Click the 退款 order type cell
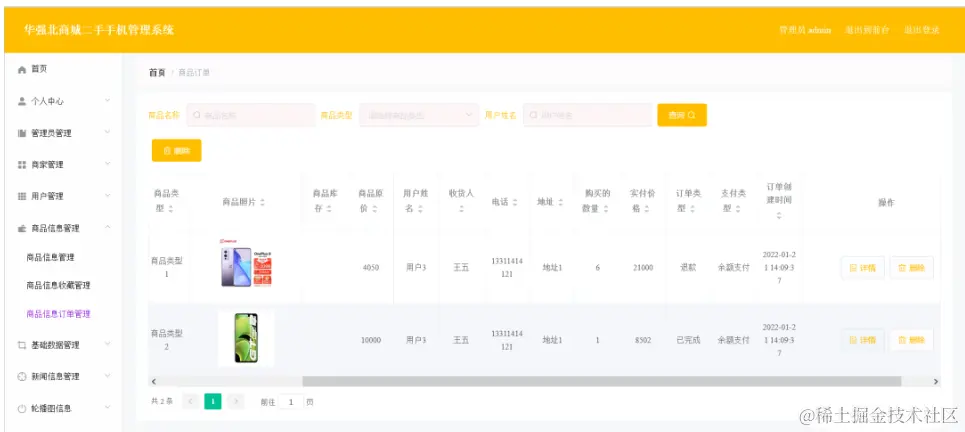The image size is (965, 432). (x=688, y=268)
